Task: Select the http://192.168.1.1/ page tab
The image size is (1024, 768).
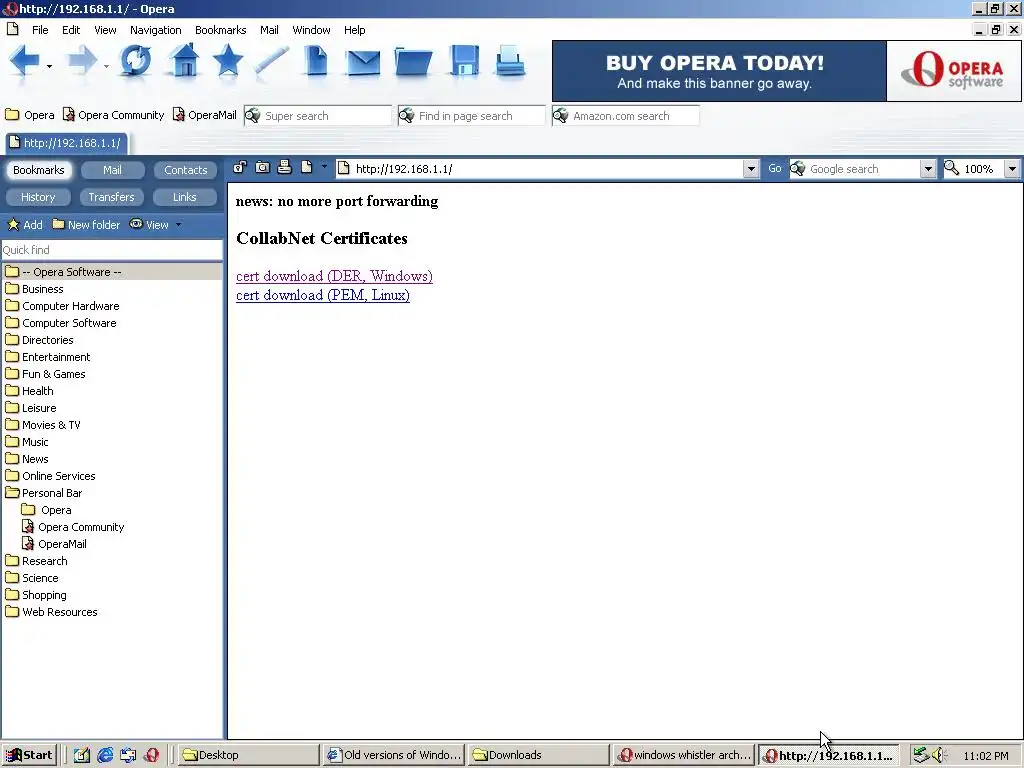Action: coord(66,143)
